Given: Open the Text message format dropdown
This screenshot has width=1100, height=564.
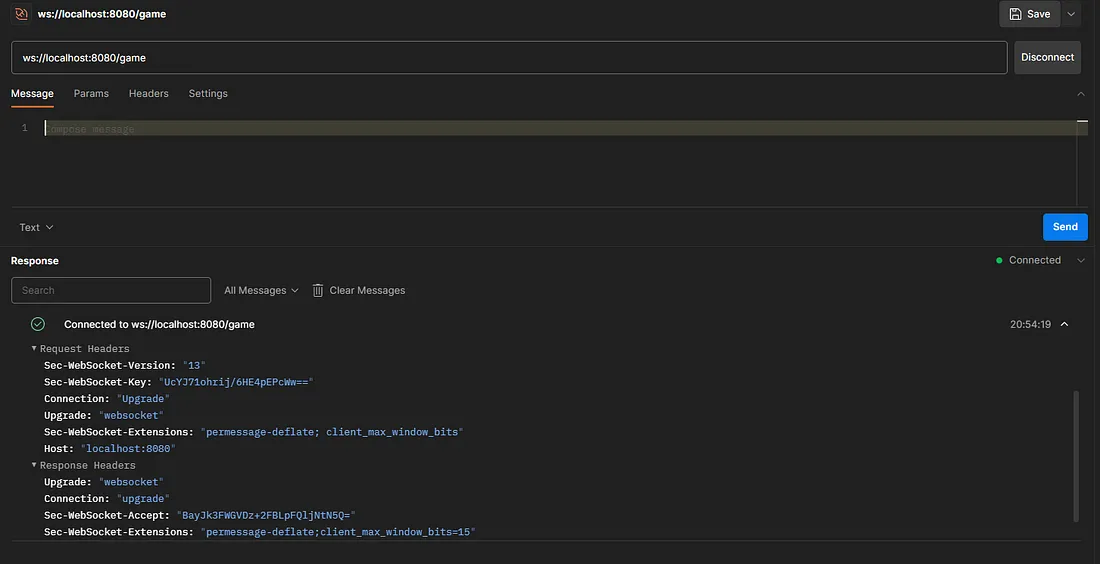Looking at the screenshot, I should [x=36, y=227].
